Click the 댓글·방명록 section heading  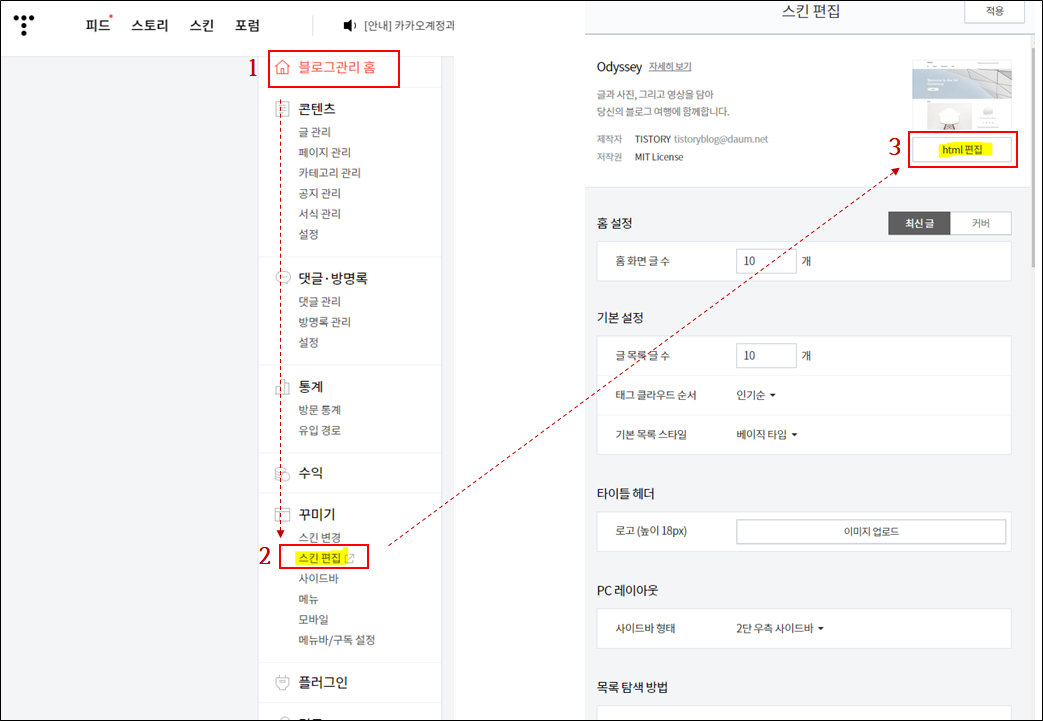[333, 278]
